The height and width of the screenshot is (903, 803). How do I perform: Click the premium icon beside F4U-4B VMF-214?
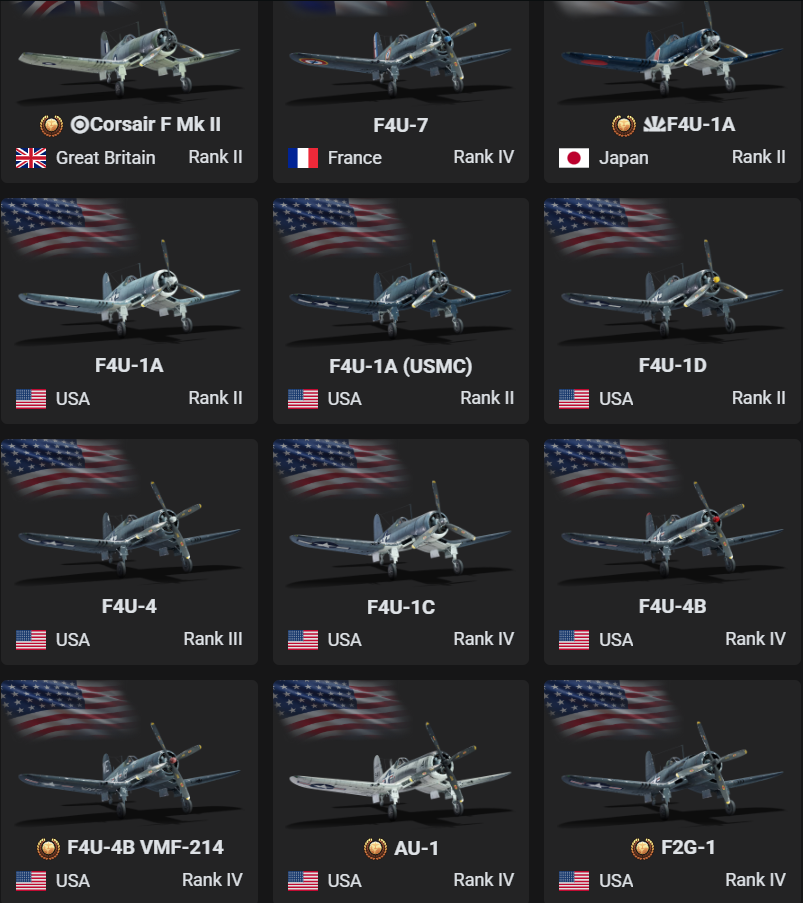[48, 848]
